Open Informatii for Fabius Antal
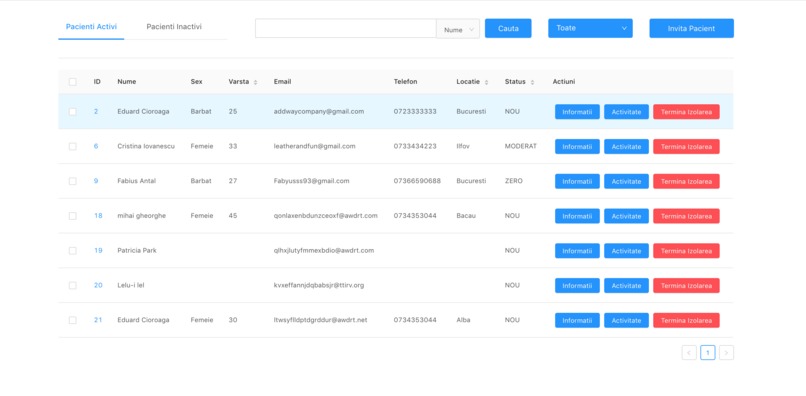Viewport: 806px width, 396px height. click(577, 181)
